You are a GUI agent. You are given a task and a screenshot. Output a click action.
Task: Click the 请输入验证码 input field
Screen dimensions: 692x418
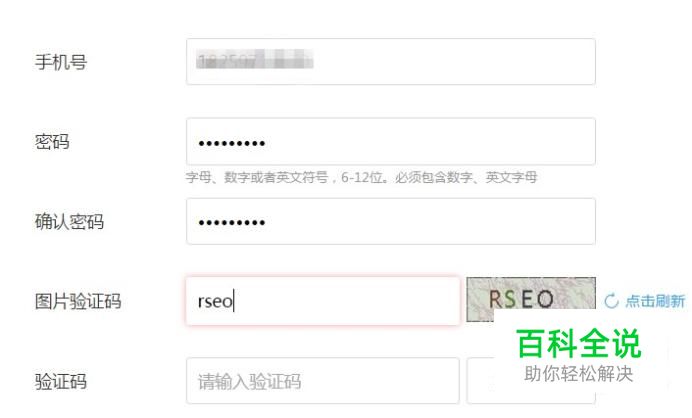323,380
